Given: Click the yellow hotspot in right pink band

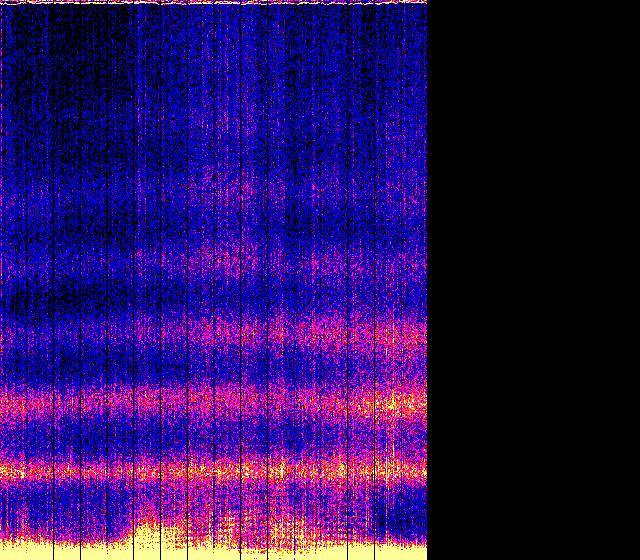Looking at the screenshot, I should pos(392,405).
